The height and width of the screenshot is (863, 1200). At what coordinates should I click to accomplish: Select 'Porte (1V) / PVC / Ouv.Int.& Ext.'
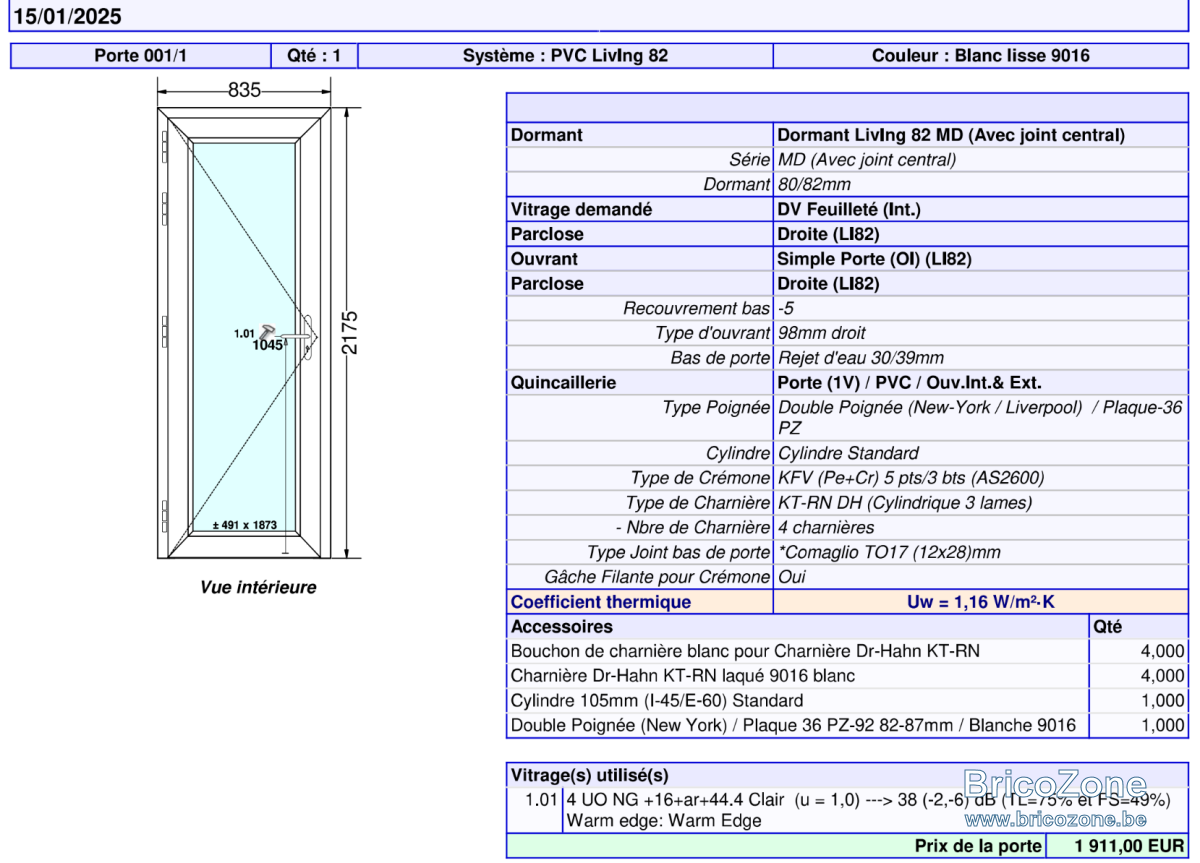coord(909,383)
